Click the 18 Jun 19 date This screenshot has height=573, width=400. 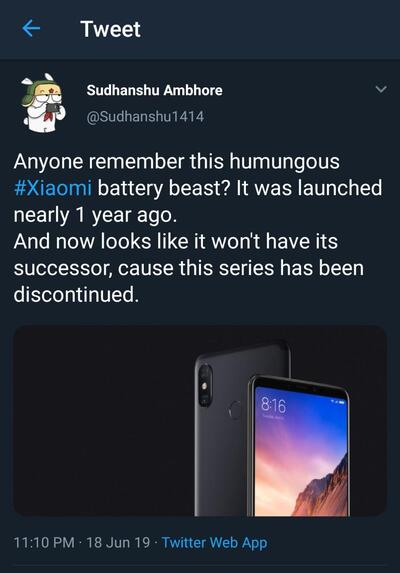point(118,543)
